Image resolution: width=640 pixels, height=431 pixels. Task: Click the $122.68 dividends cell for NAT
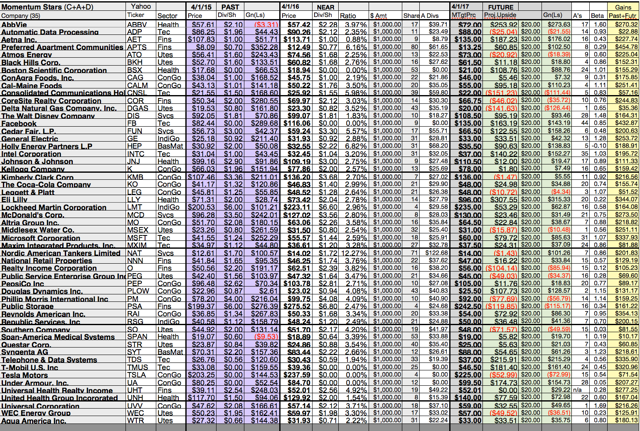pyautogui.click(x=436, y=253)
